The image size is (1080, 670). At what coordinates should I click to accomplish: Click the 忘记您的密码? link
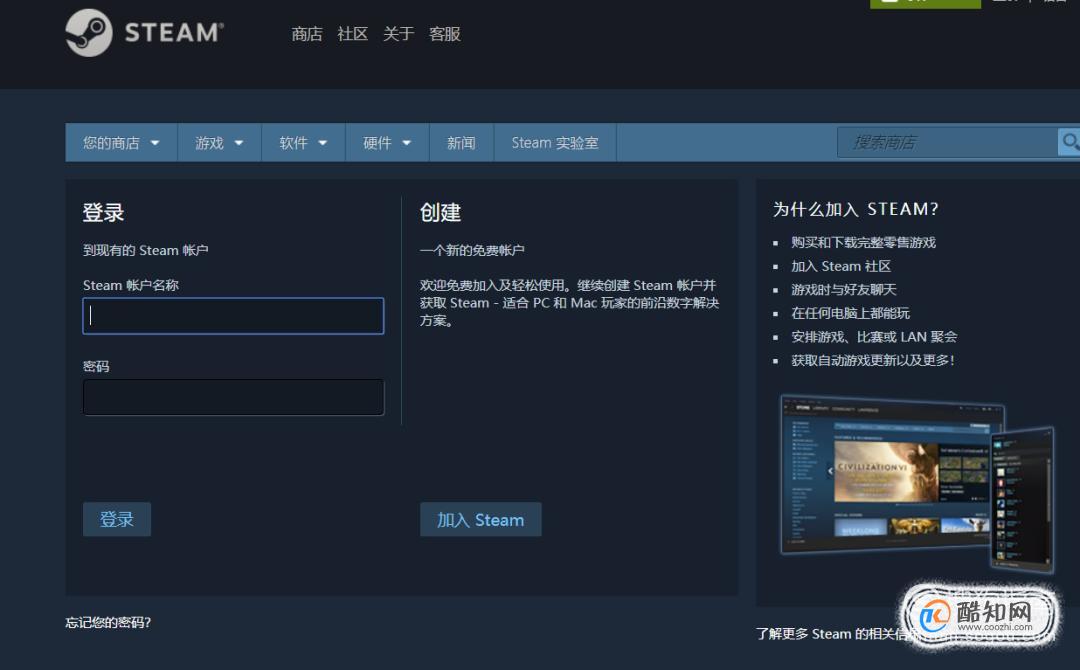pos(107,622)
